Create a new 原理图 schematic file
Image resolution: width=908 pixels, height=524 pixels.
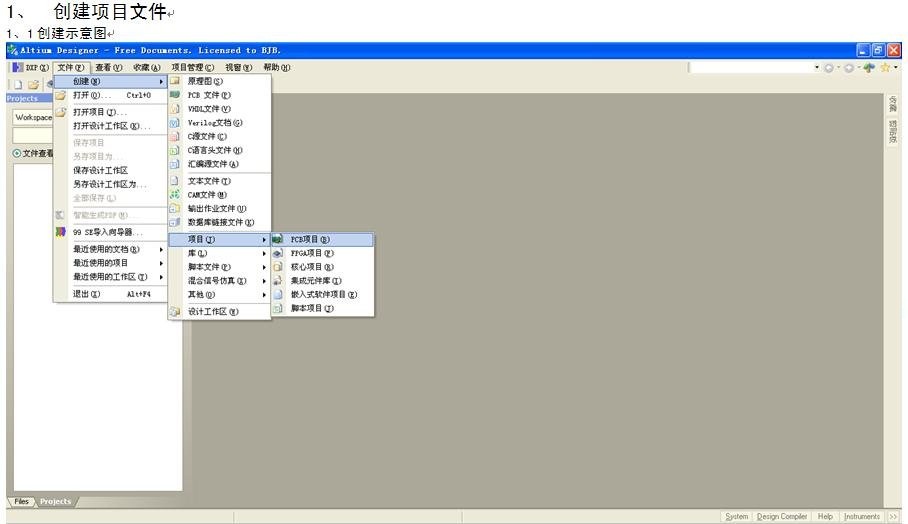click(219, 82)
